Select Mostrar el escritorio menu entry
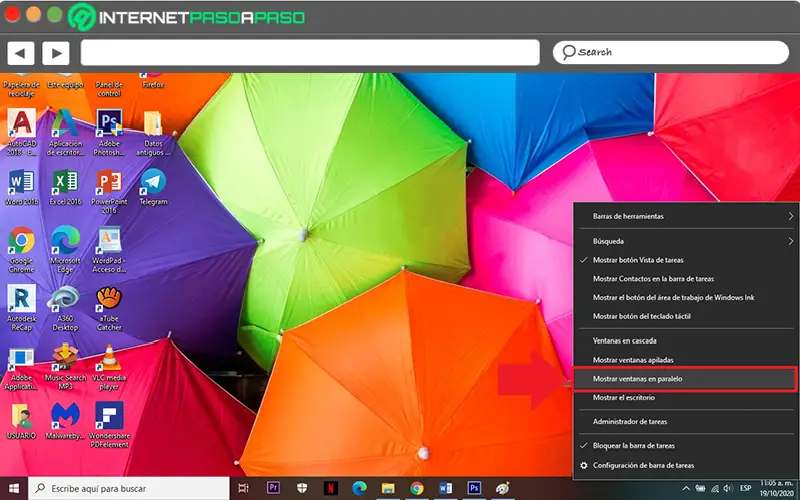Screen dimensions: 800x500 click(684, 397)
